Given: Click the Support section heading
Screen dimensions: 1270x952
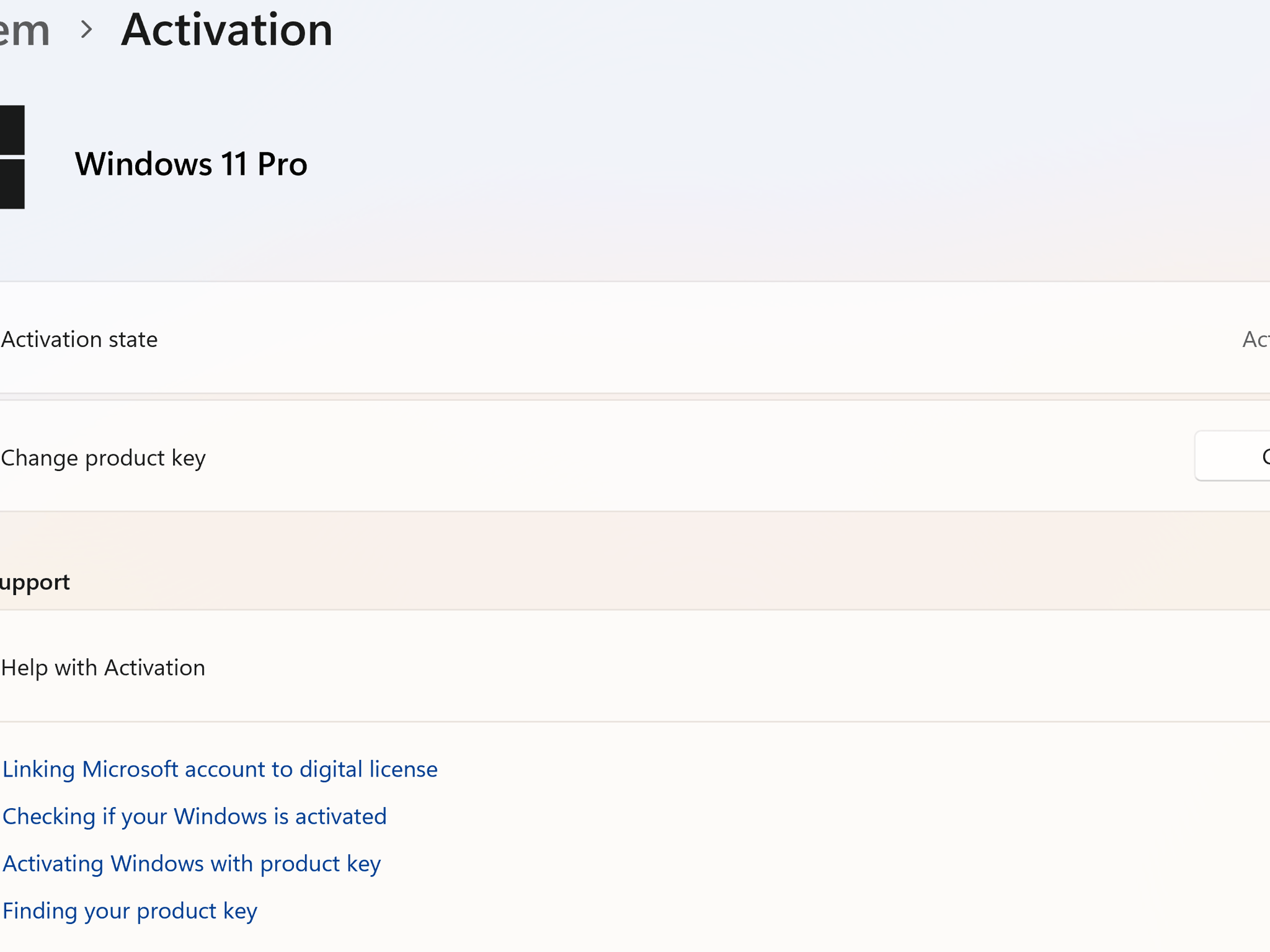Looking at the screenshot, I should click(35, 583).
